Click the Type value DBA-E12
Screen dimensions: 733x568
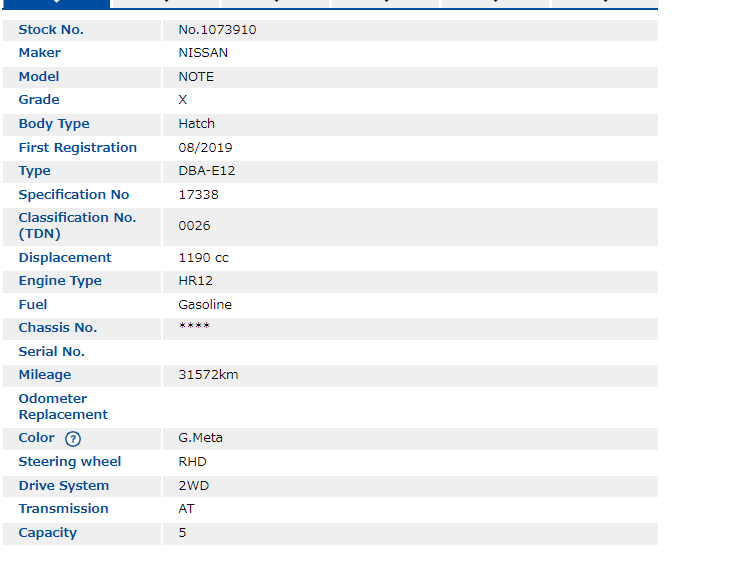pyautogui.click(x=206, y=171)
